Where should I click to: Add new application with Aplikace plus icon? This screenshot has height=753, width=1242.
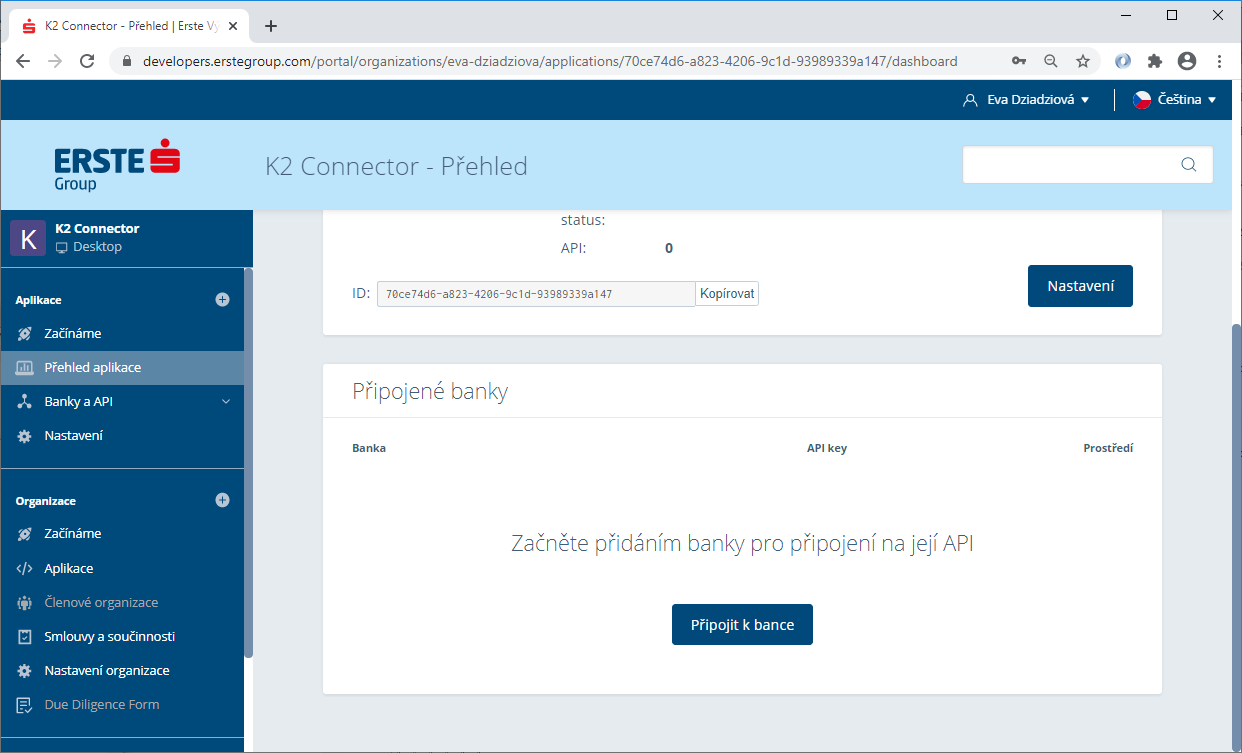[x=222, y=299]
